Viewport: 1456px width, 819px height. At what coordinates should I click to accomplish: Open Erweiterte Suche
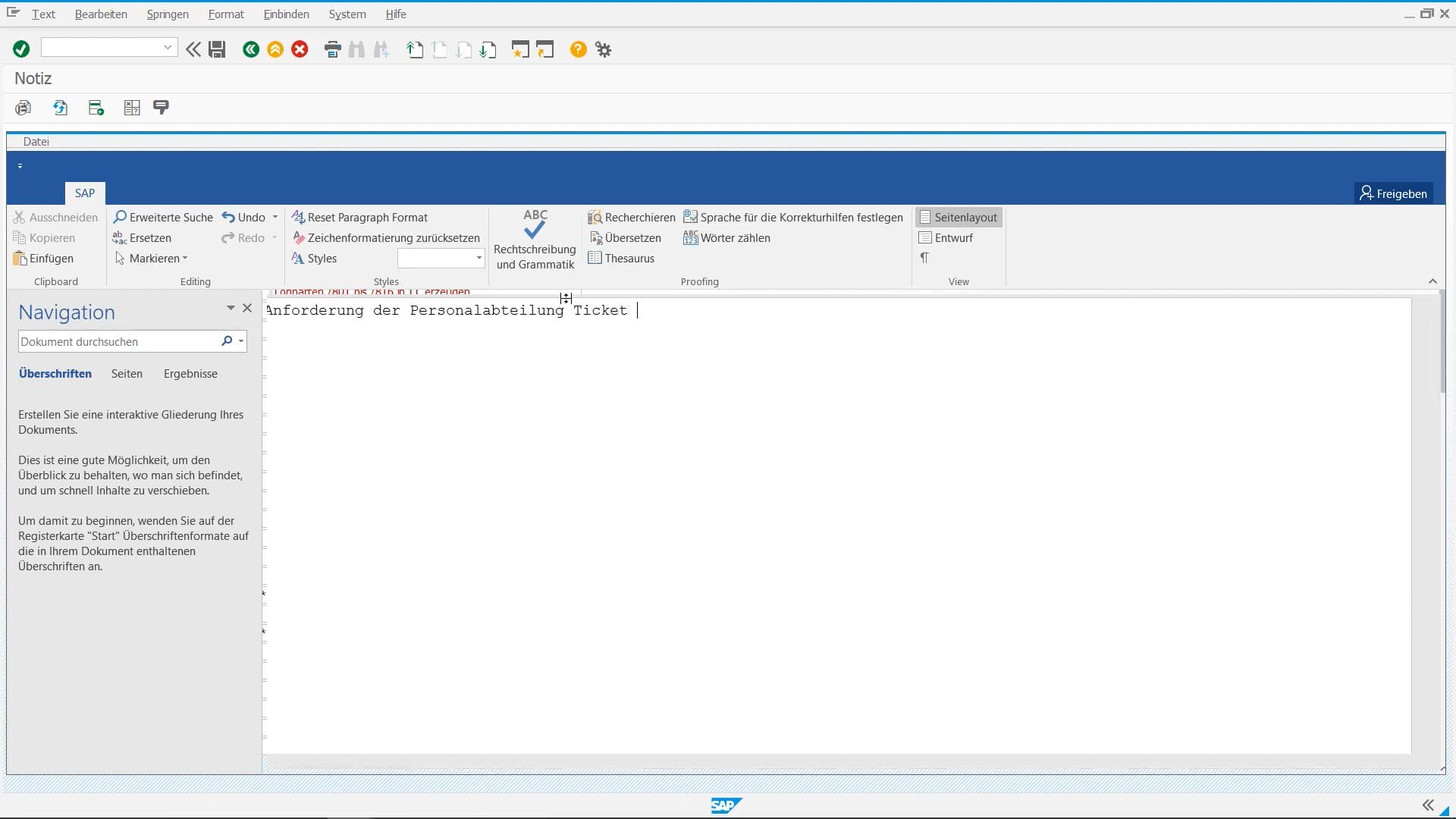(x=163, y=218)
